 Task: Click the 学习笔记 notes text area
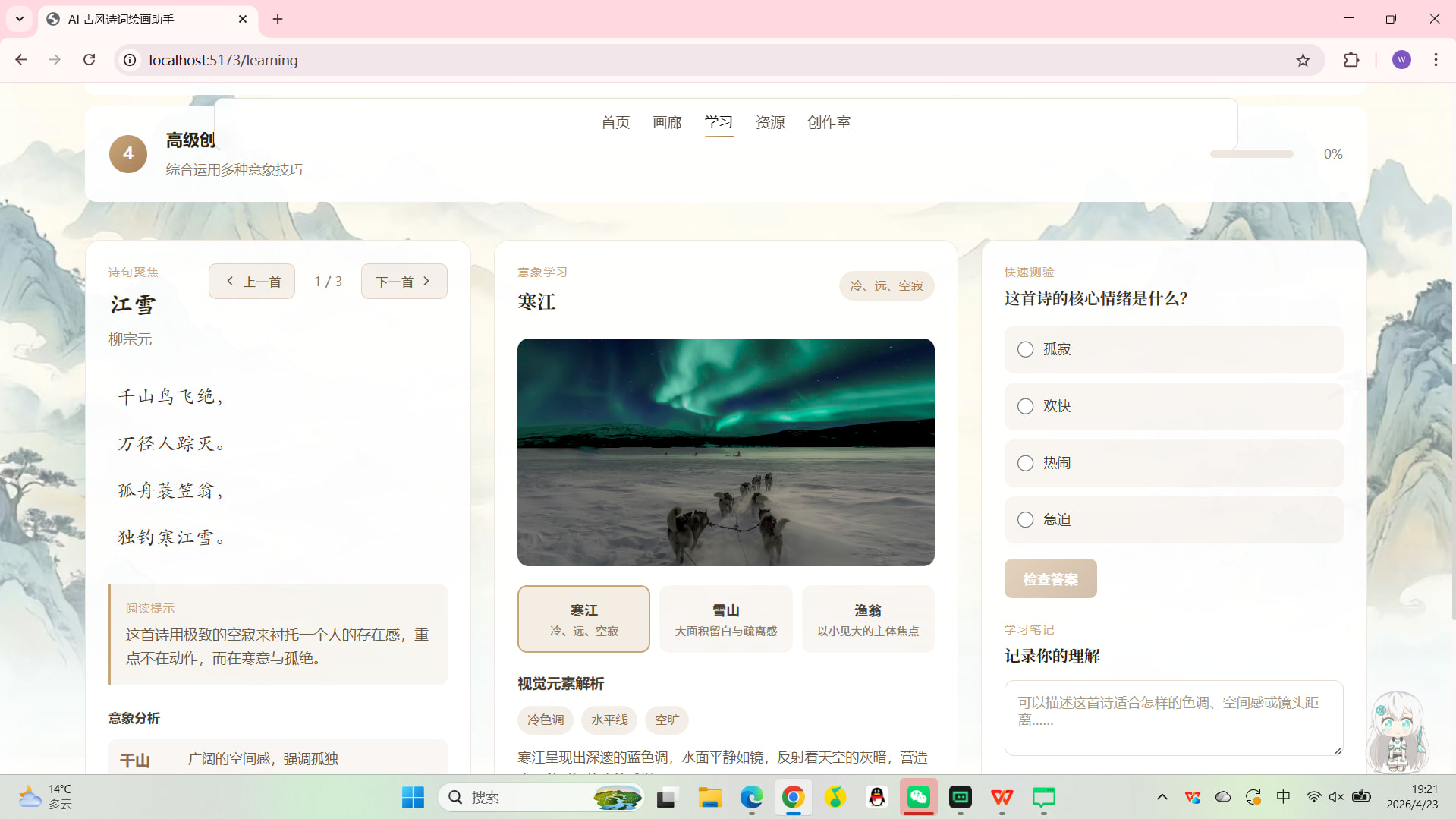point(1173,717)
